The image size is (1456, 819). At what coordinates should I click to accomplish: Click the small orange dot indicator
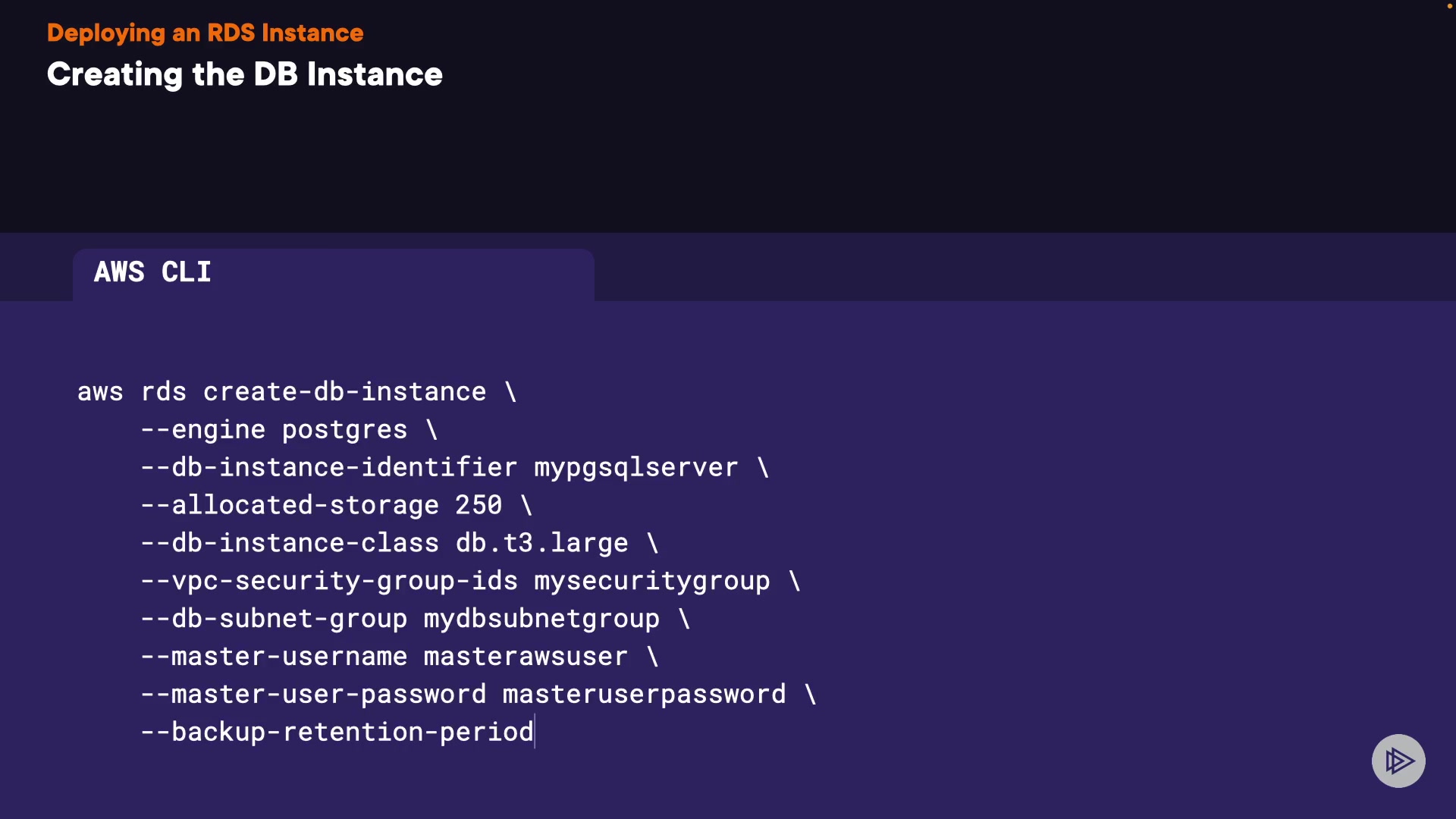click(x=1449, y=6)
